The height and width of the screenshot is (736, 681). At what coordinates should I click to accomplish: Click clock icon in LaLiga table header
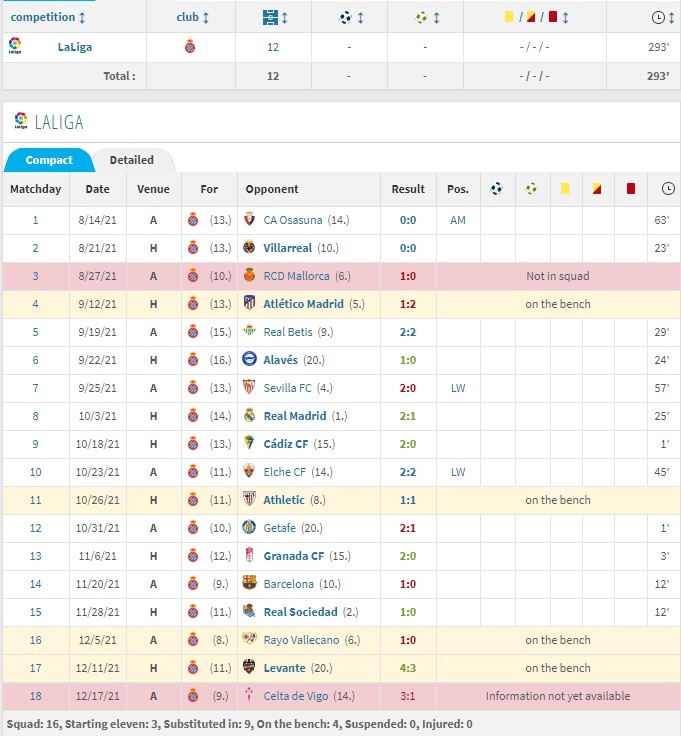tap(668, 189)
